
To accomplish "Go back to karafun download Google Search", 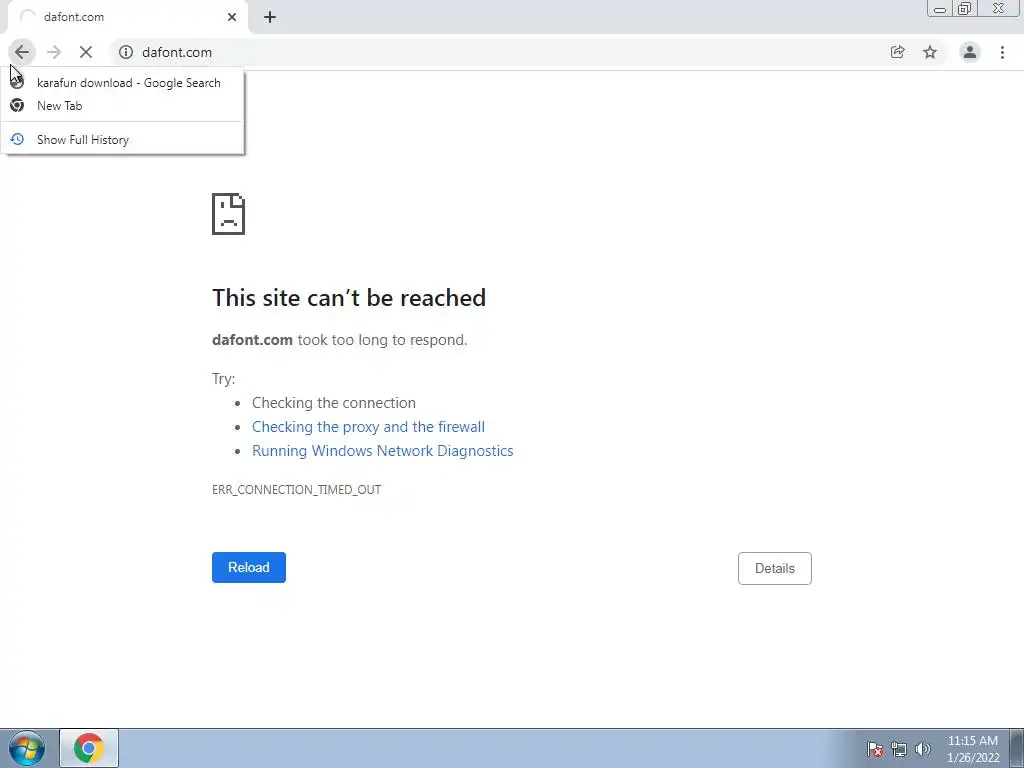I will (122, 83).
